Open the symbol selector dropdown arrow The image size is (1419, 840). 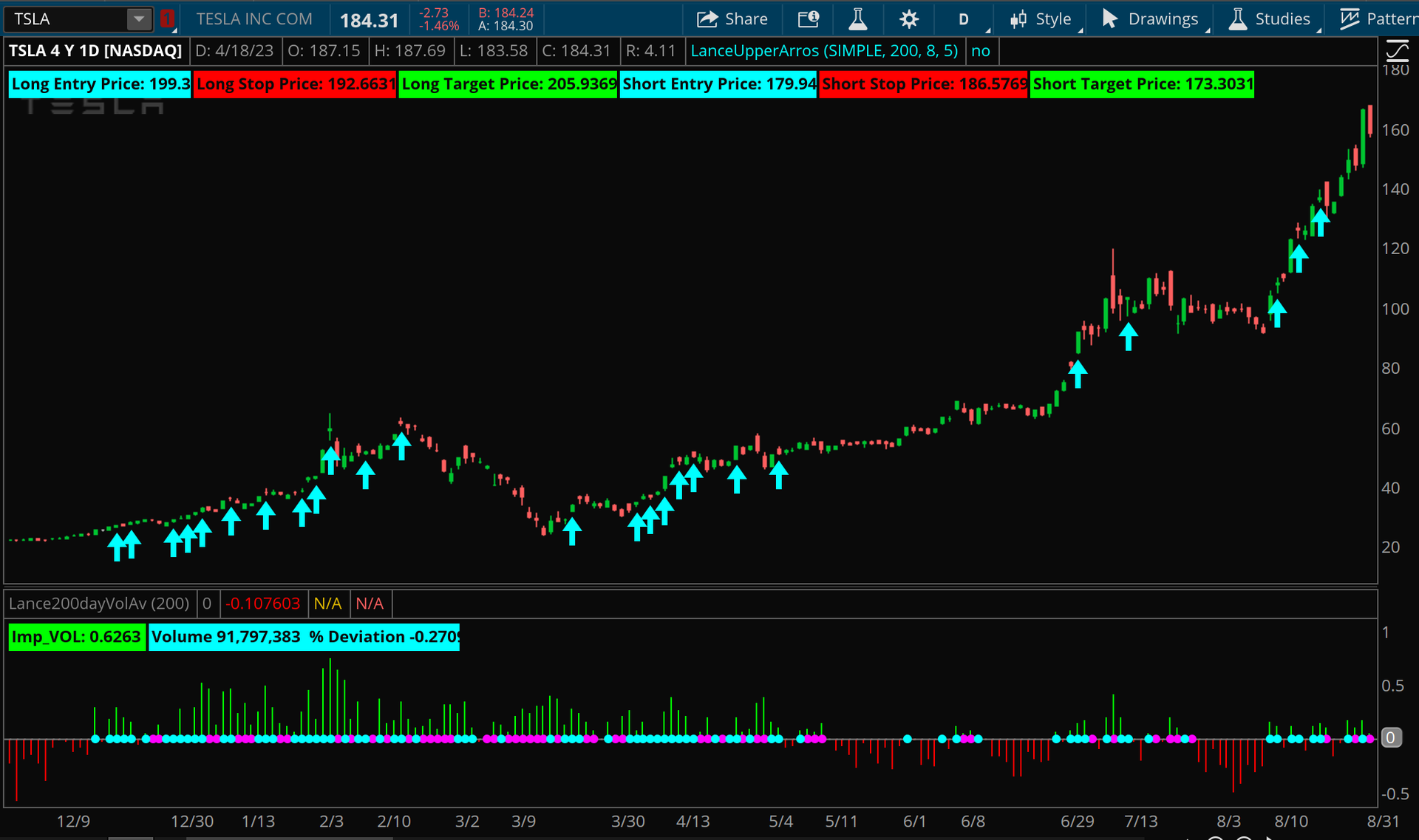tap(138, 18)
